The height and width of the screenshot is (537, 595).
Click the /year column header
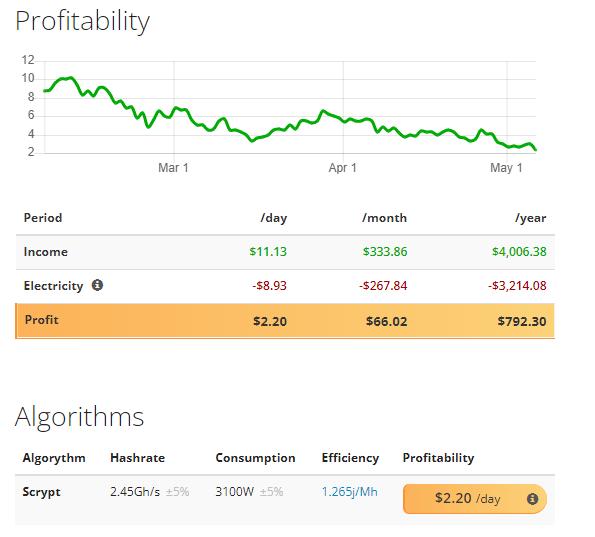click(530, 218)
